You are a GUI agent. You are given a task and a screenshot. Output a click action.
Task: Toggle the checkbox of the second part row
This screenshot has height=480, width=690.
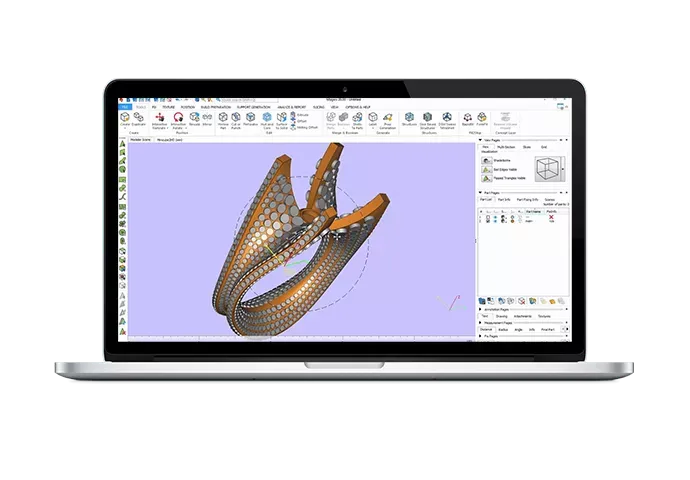[488, 221]
